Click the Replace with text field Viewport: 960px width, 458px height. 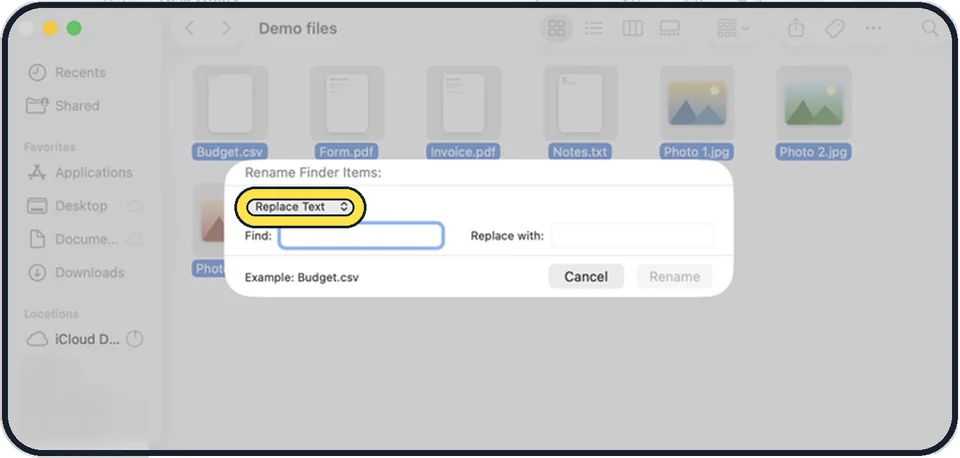632,236
